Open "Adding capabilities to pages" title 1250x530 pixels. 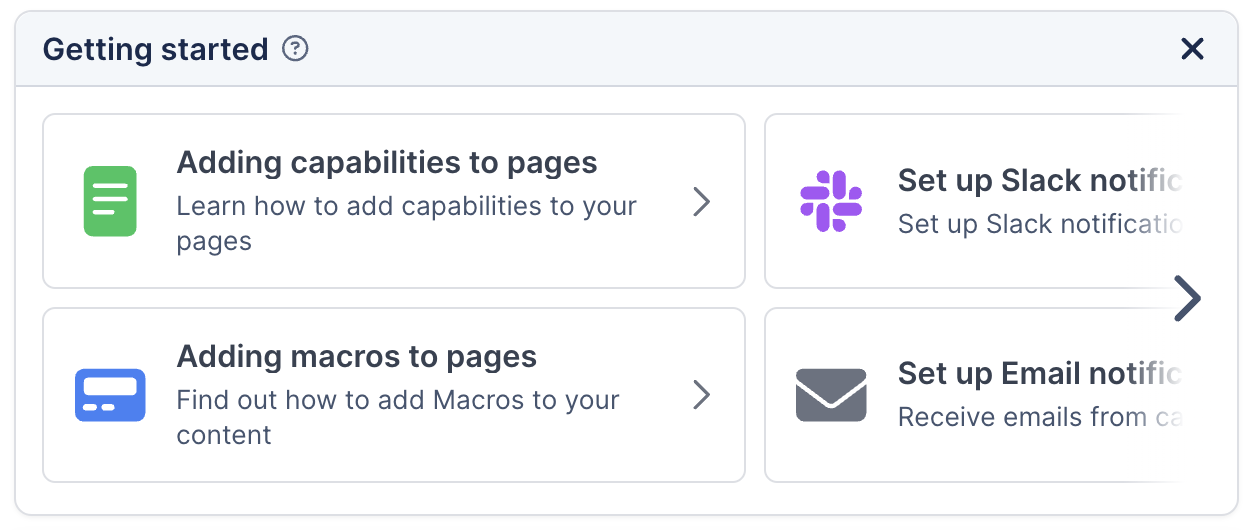click(386, 163)
